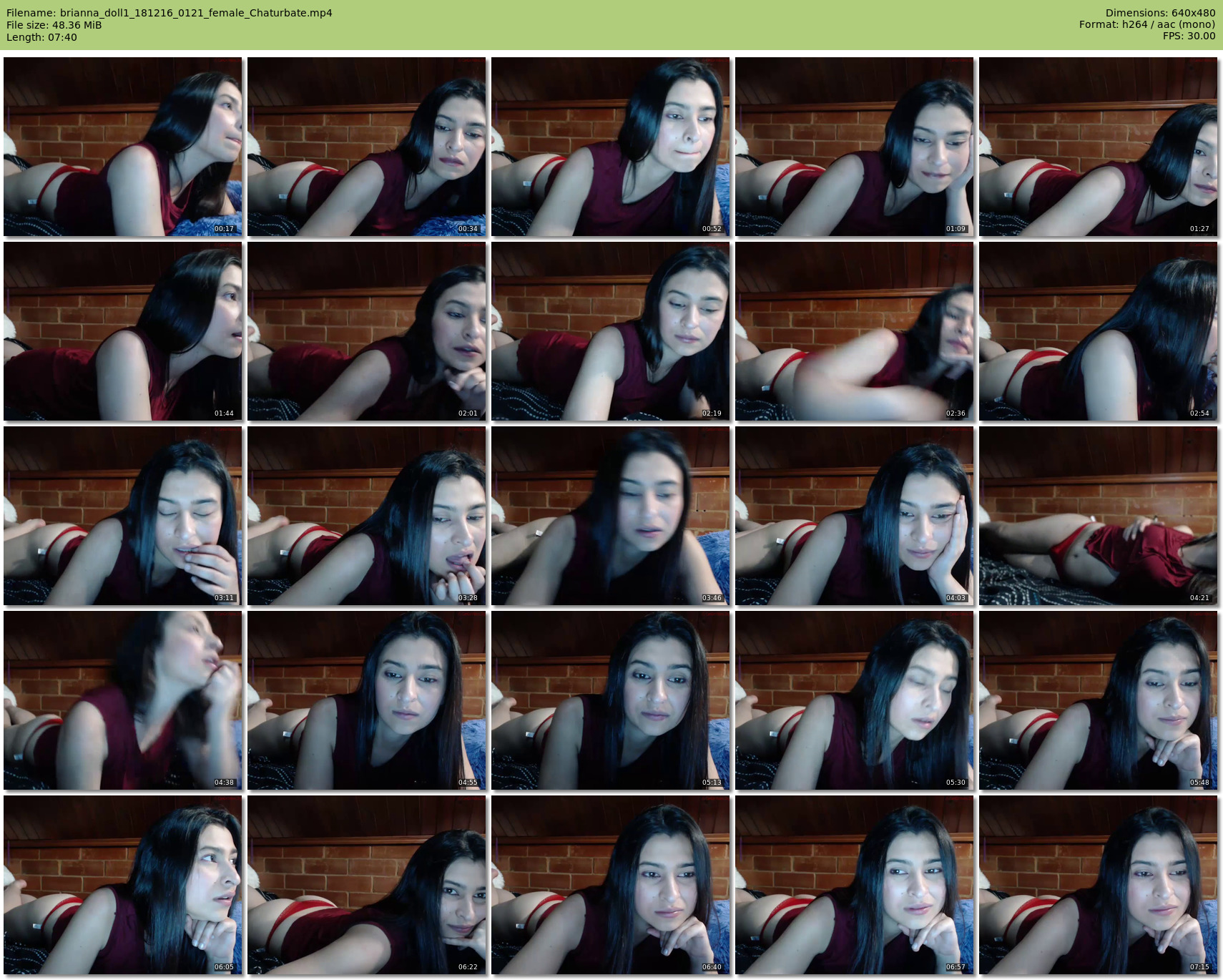Viewport: 1223px width, 980px height.
Task: Click the thumbnail timestamped 00:17
Action: 122,147
